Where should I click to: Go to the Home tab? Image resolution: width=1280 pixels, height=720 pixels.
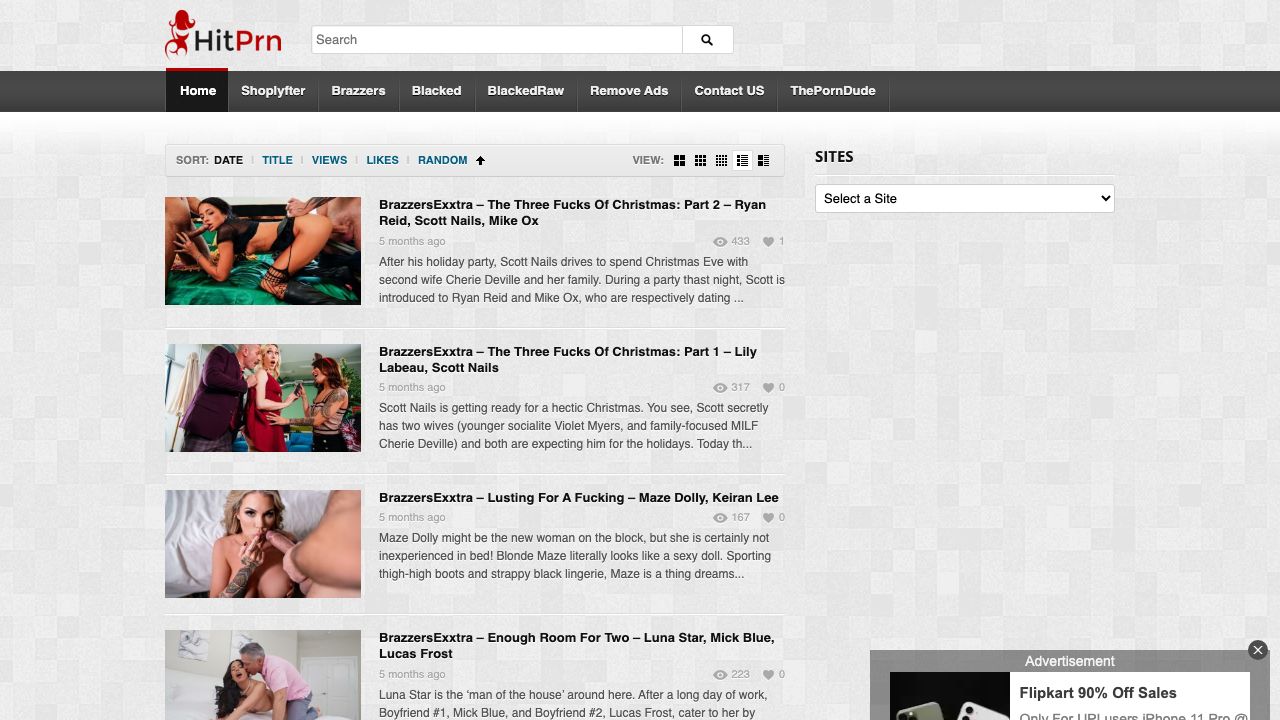(x=198, y=91)
